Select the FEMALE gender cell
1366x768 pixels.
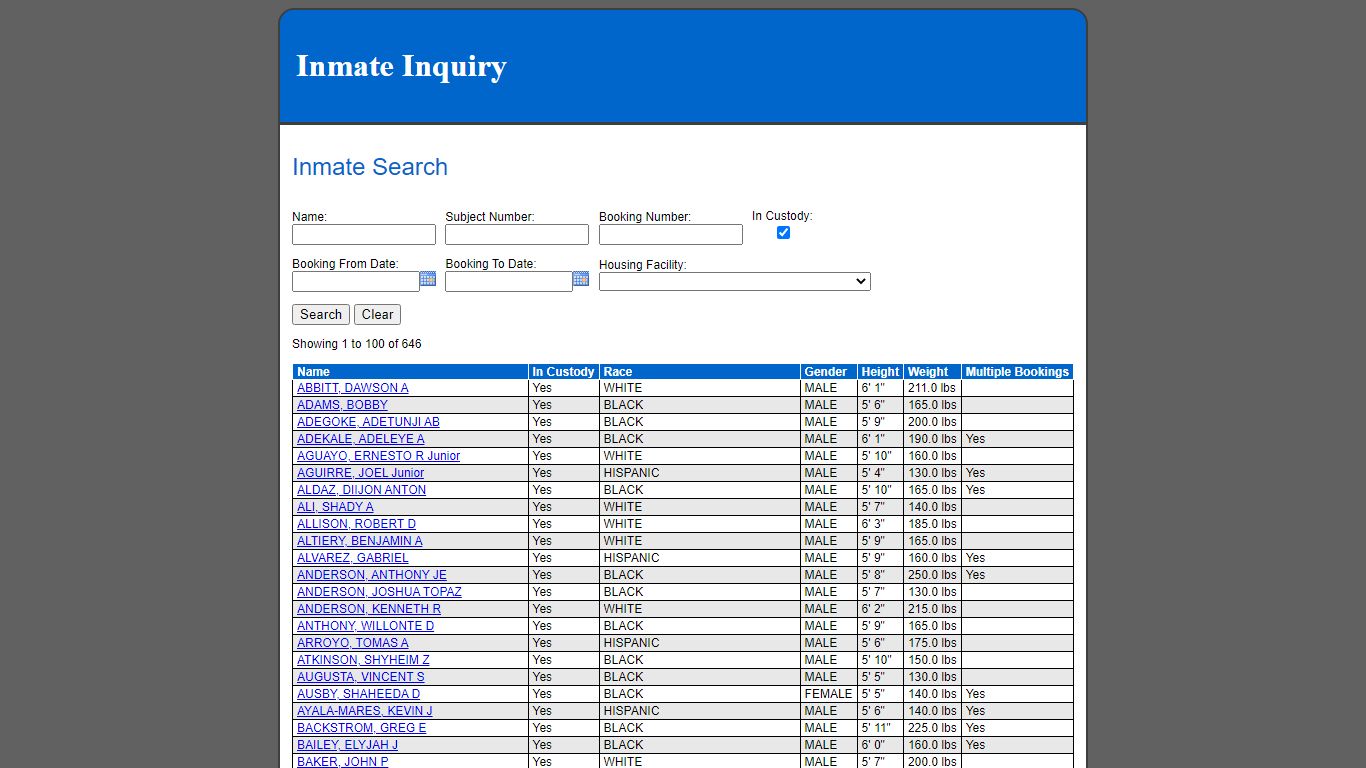pos(828,694)
